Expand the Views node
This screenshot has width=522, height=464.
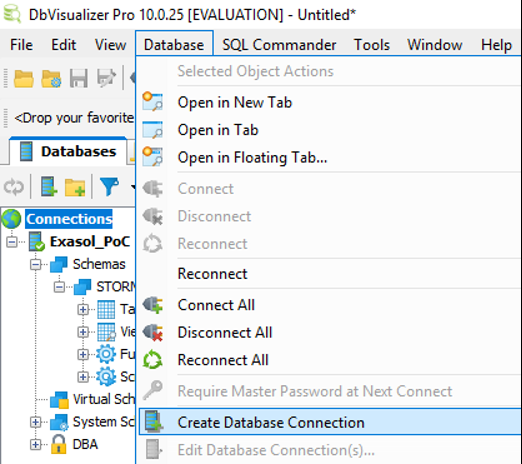(83, 332)
